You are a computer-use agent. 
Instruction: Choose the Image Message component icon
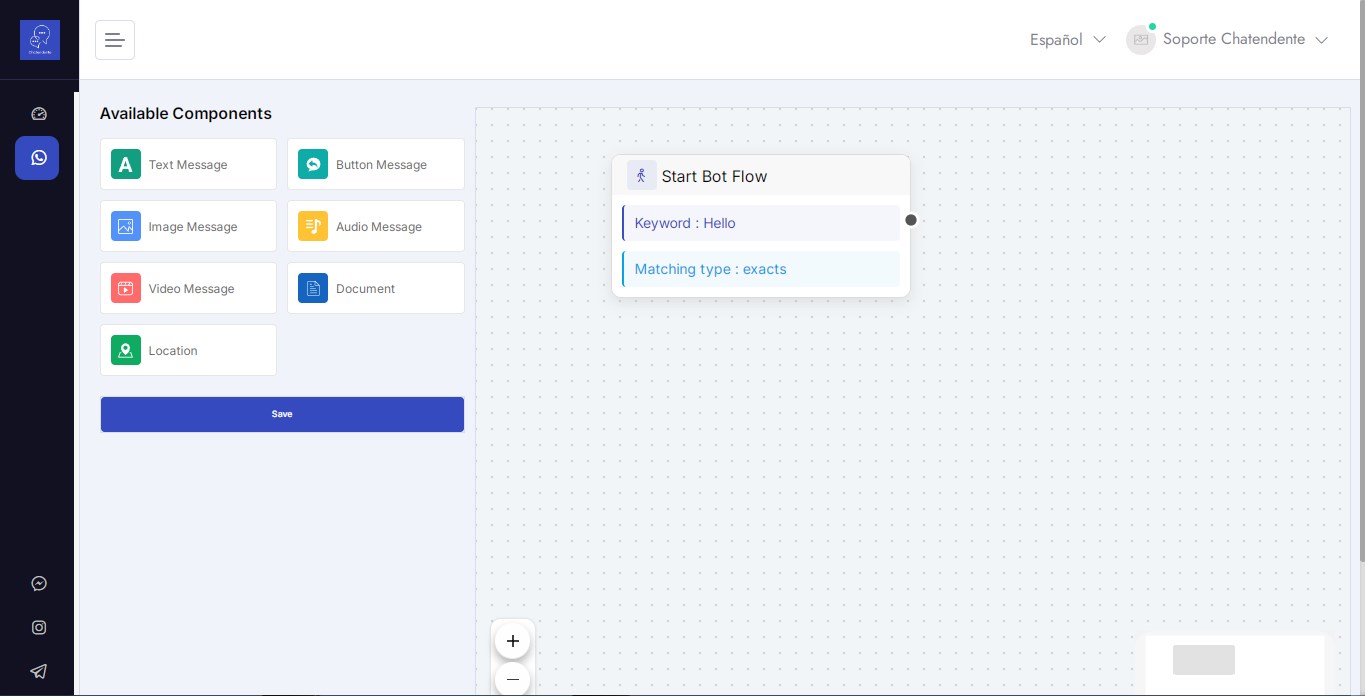125,227
